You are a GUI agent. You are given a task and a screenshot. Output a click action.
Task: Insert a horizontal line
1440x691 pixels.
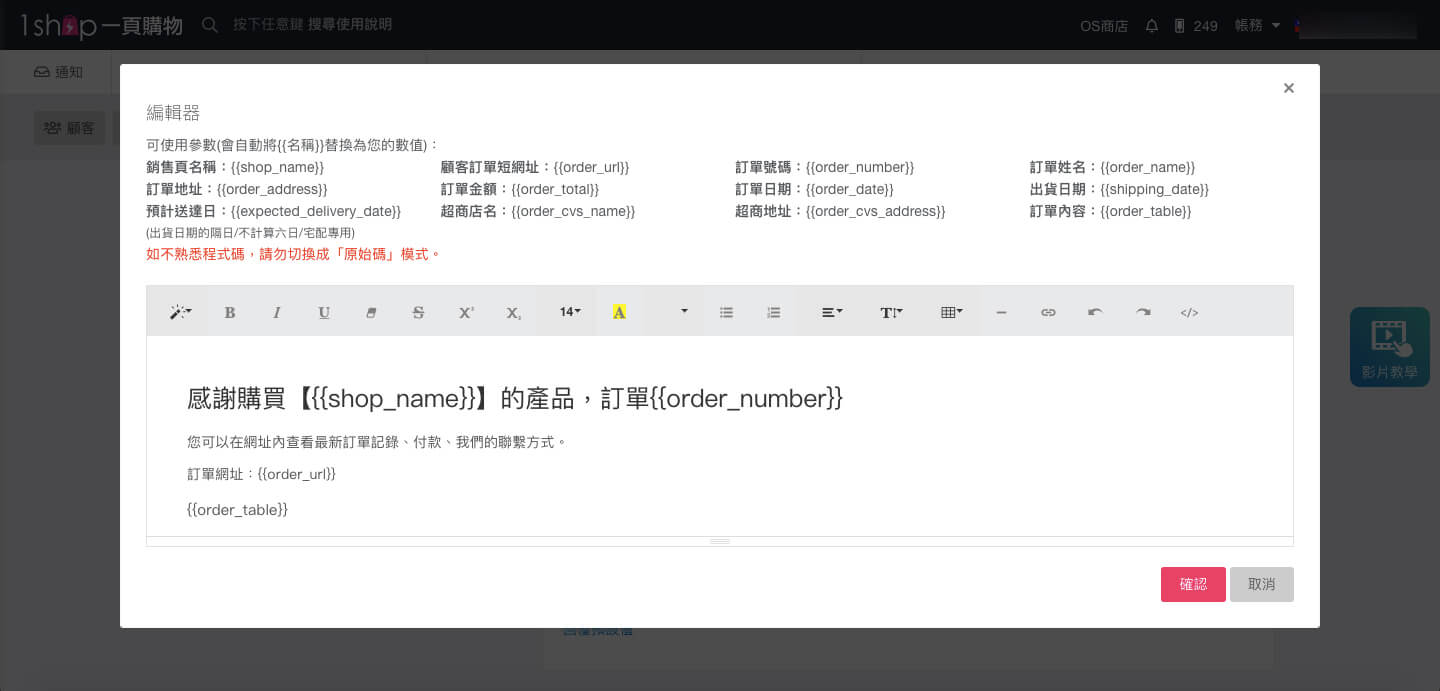coord(1001,312)
